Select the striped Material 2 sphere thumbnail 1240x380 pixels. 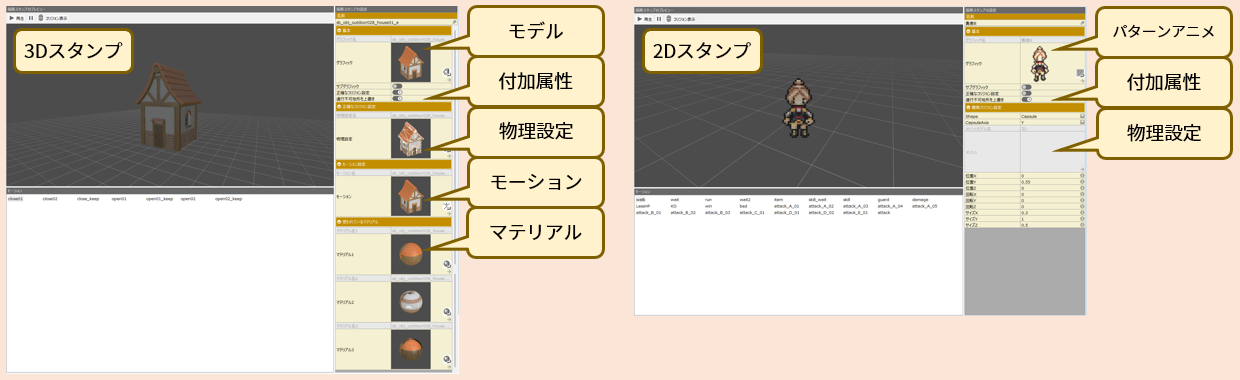coord(411,302)
